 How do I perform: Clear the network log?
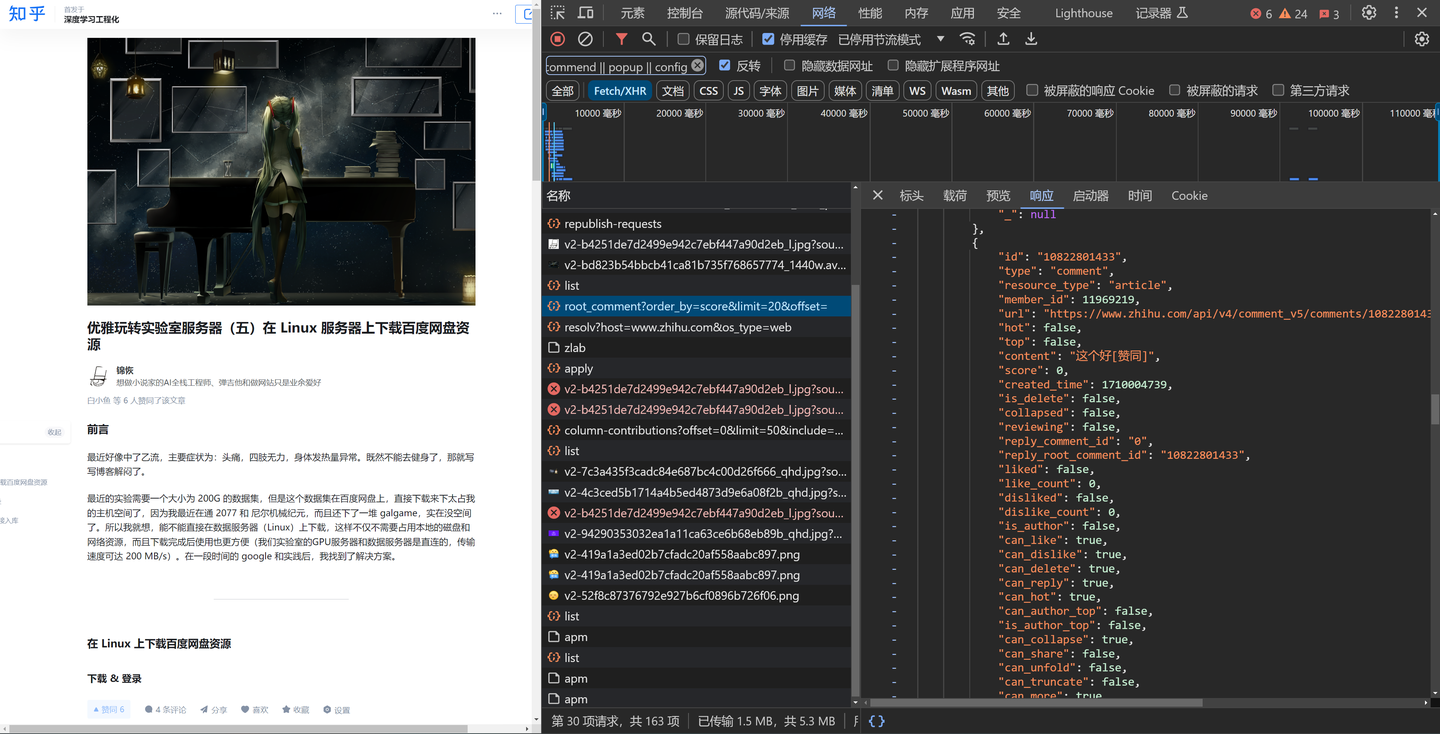[585, 39]
